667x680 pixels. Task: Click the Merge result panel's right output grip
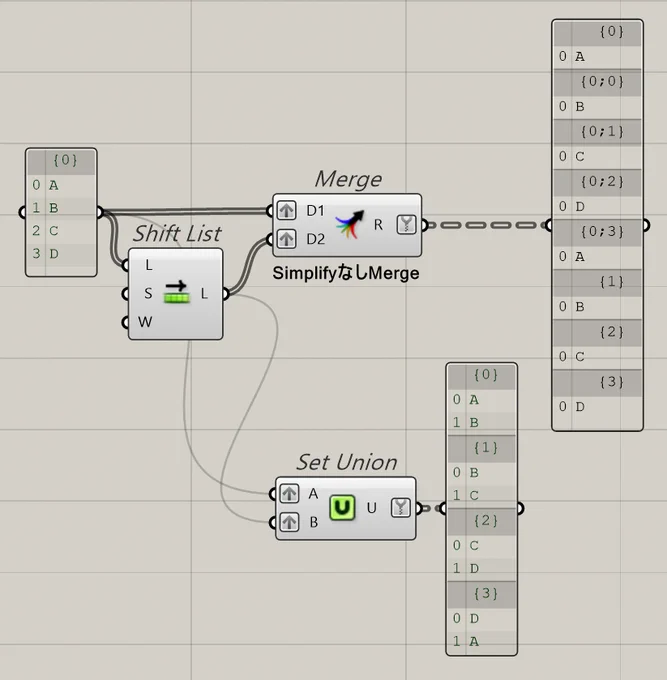646,225
